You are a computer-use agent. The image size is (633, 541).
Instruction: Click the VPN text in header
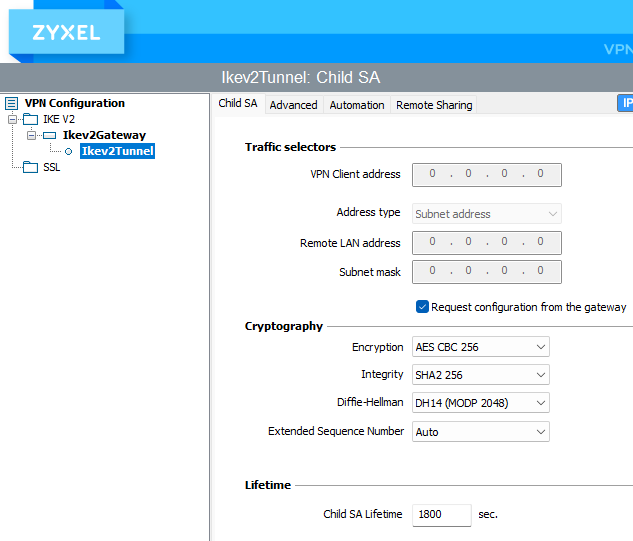tap(618, 49)
